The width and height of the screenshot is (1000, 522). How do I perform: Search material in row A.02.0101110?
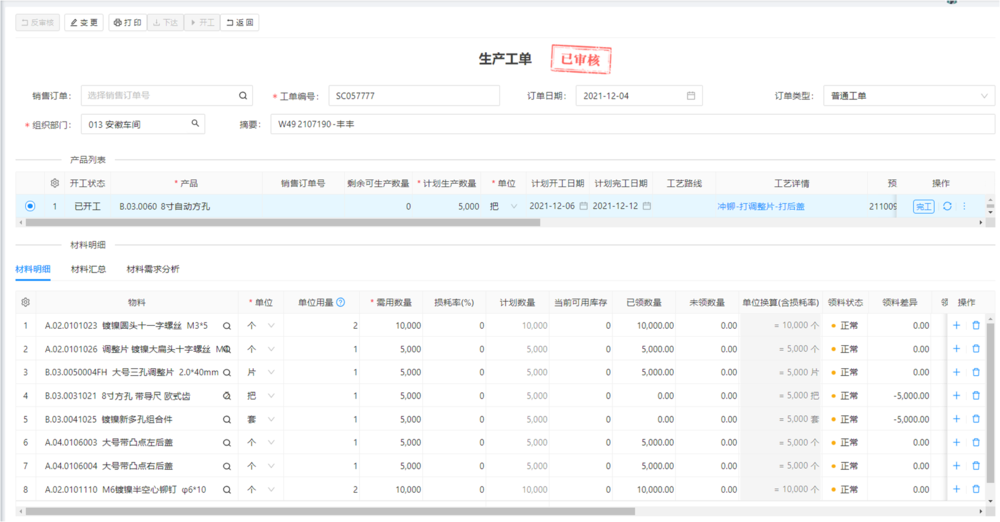pos(226,490)
